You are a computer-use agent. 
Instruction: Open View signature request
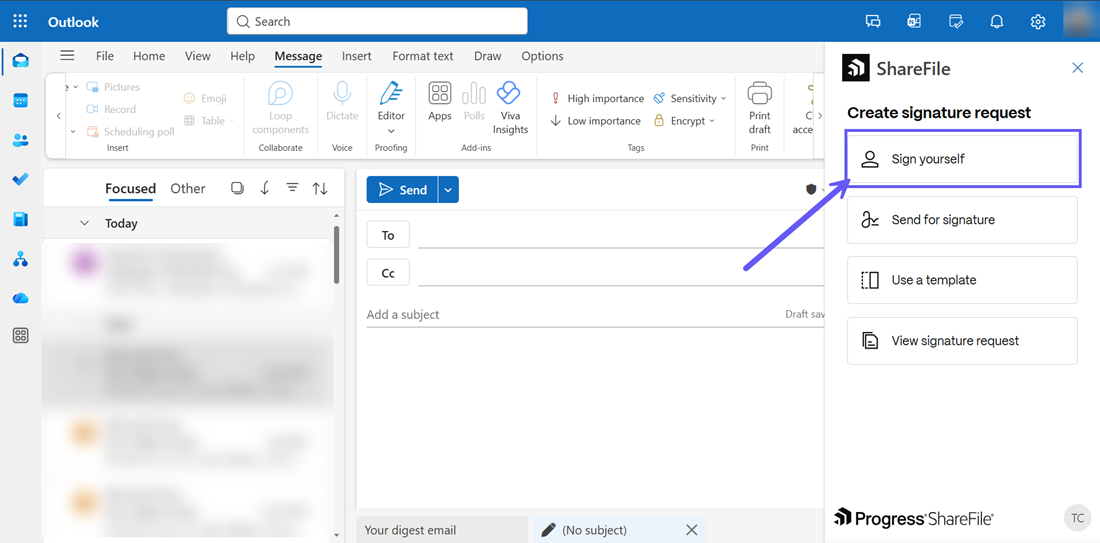coord(962,341)
